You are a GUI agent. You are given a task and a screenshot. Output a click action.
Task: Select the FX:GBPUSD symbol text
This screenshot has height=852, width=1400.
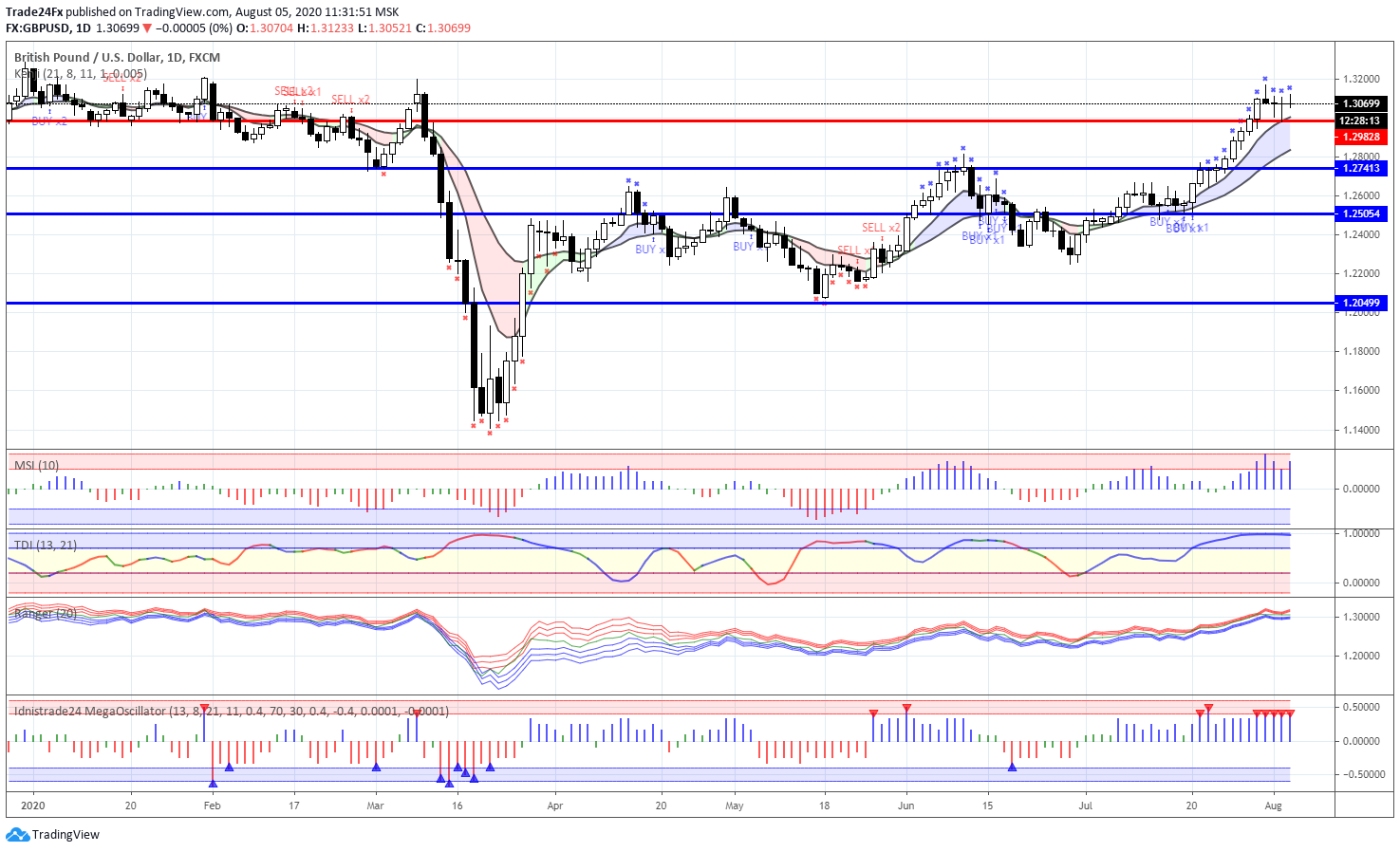click(x=37, y=28)
